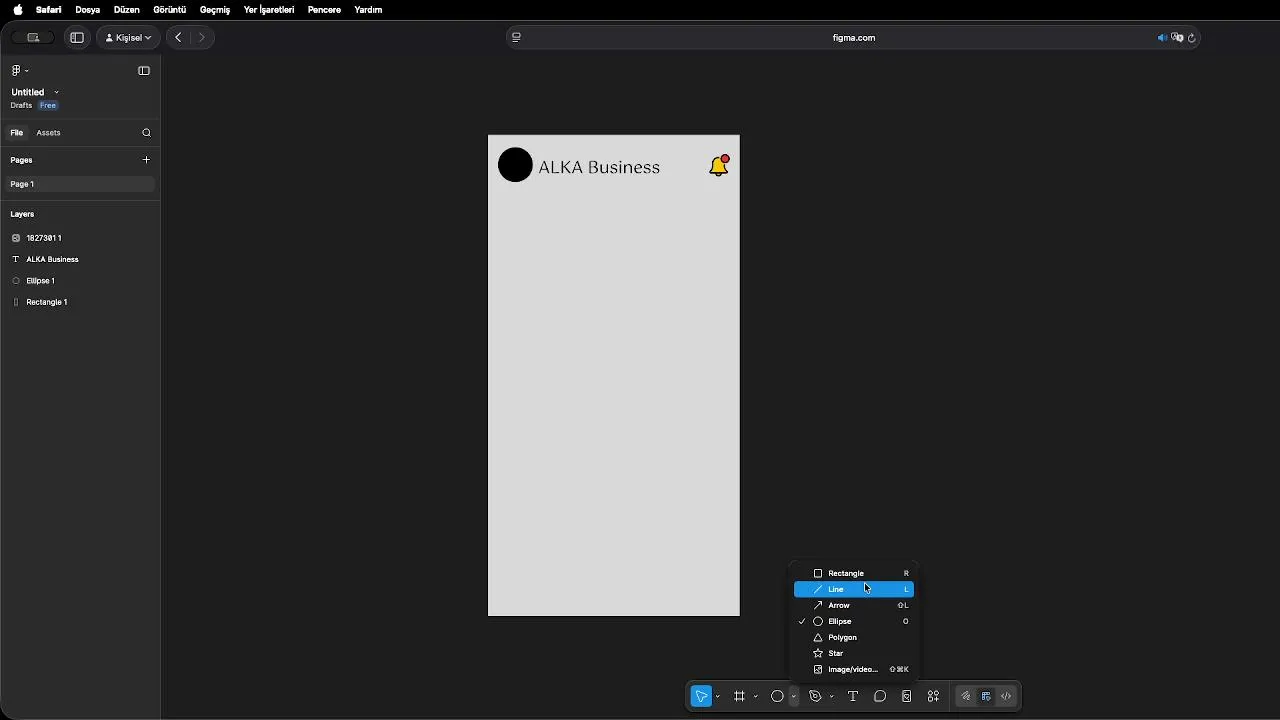1280x720 pixels.
Task: Click the Drafts location link
Action: pos(21,105)
